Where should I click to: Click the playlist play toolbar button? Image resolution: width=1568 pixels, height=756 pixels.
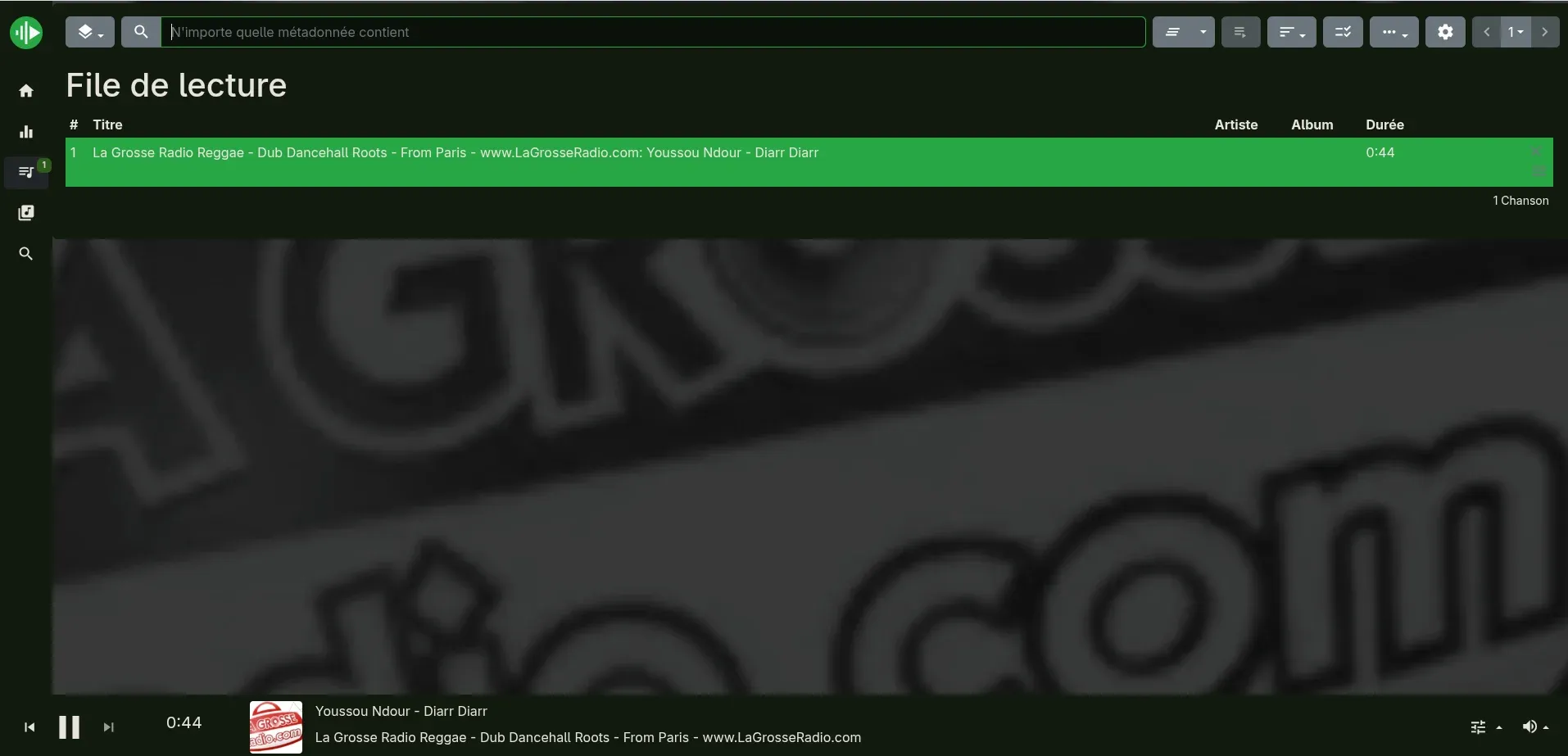(x=1240, y=32)
